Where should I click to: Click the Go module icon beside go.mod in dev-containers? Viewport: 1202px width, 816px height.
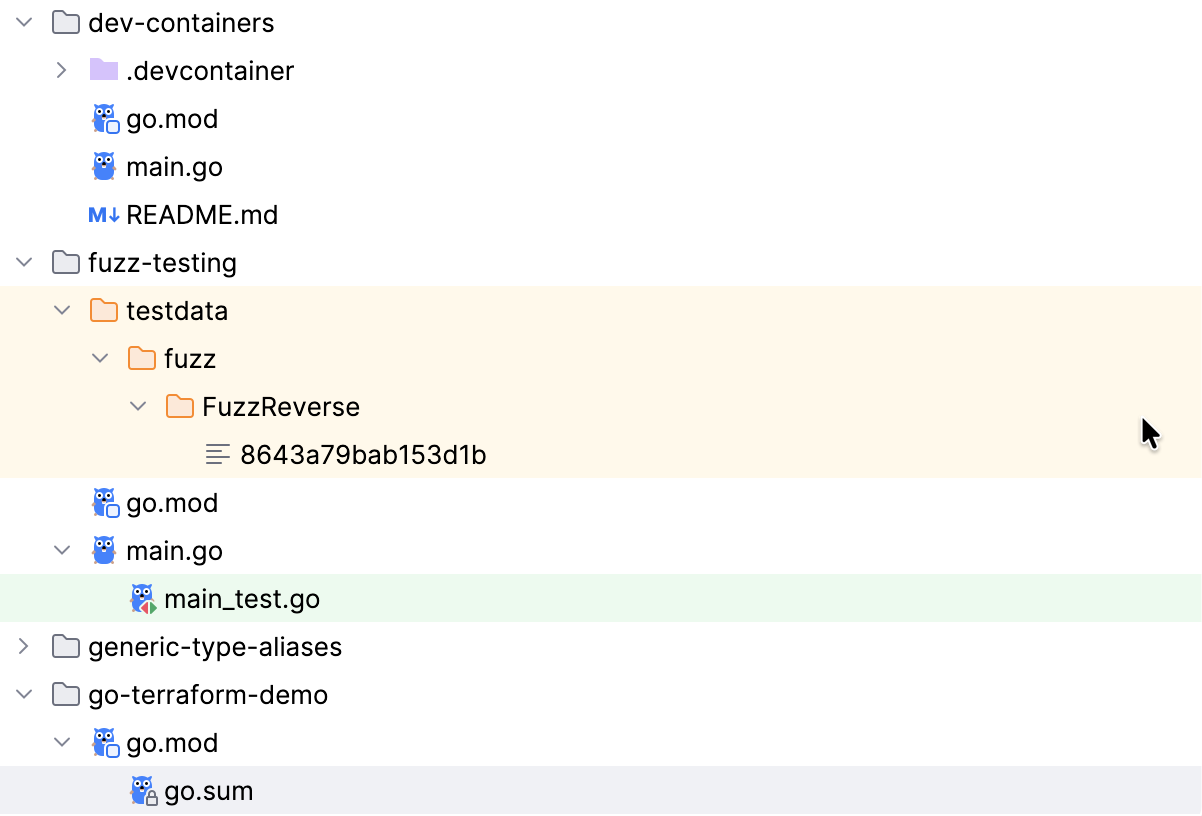pyautogui.click(x=105, y=118)
